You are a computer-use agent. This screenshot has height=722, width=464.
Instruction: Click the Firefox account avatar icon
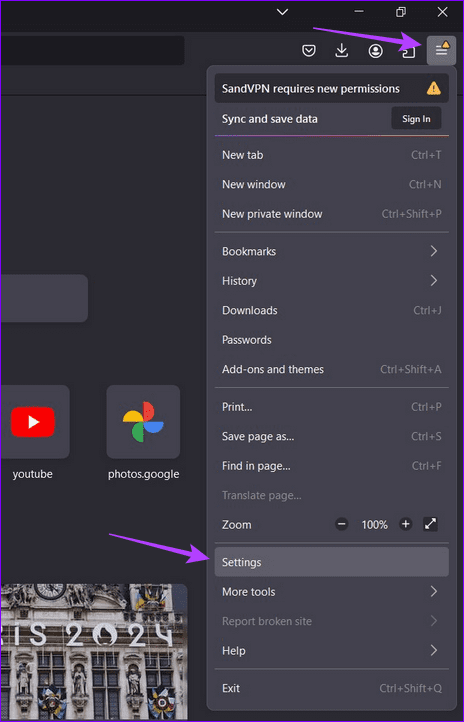[x=376, y=51]
